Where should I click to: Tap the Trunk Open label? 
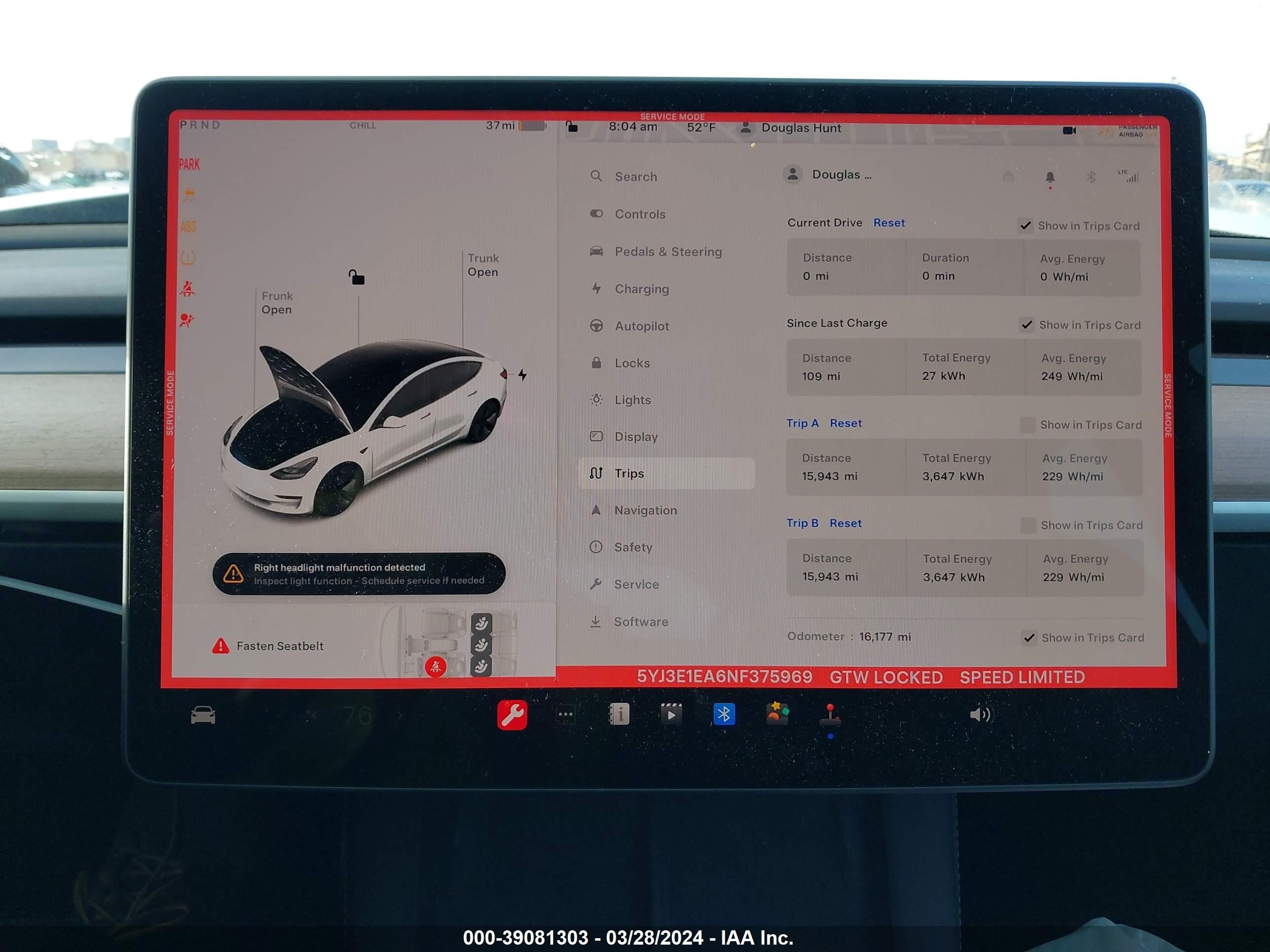[483, 265]
